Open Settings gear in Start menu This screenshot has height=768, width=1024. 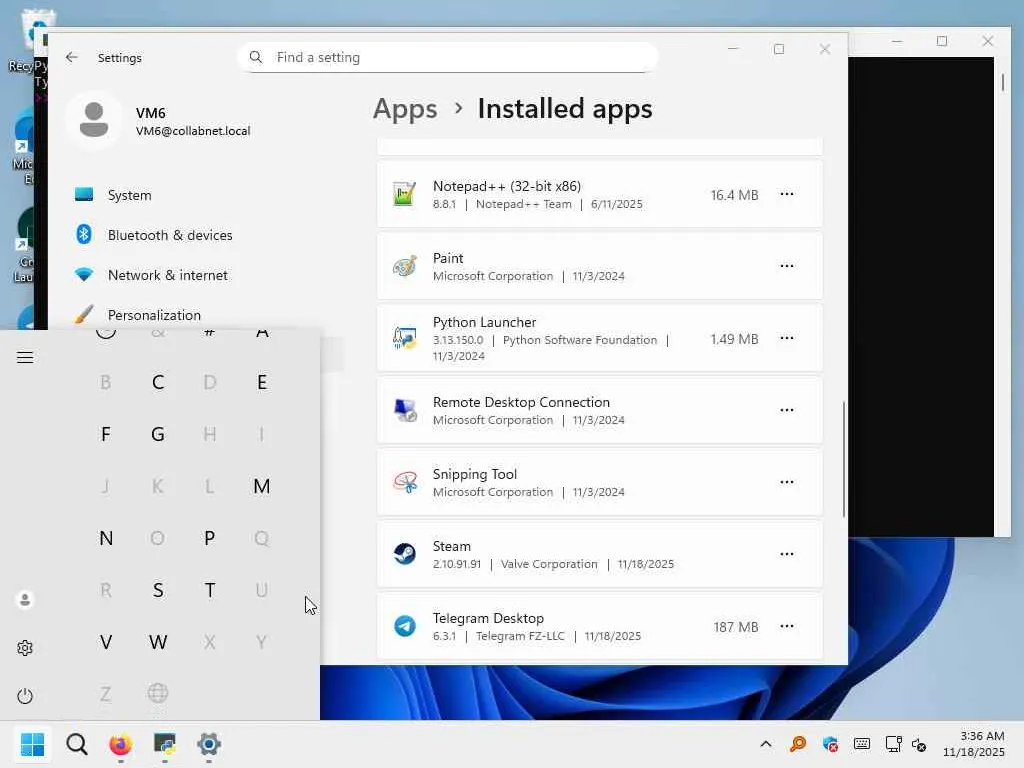(x=25, y=648)
